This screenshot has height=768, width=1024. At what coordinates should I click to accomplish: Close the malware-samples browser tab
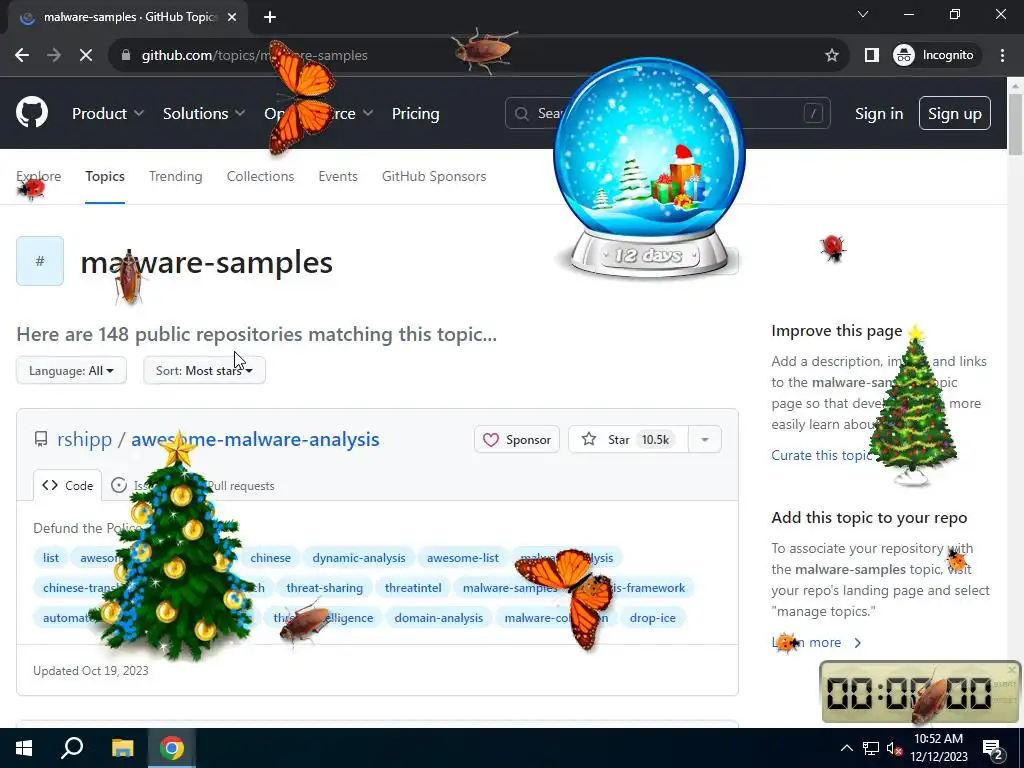[232, 17]
